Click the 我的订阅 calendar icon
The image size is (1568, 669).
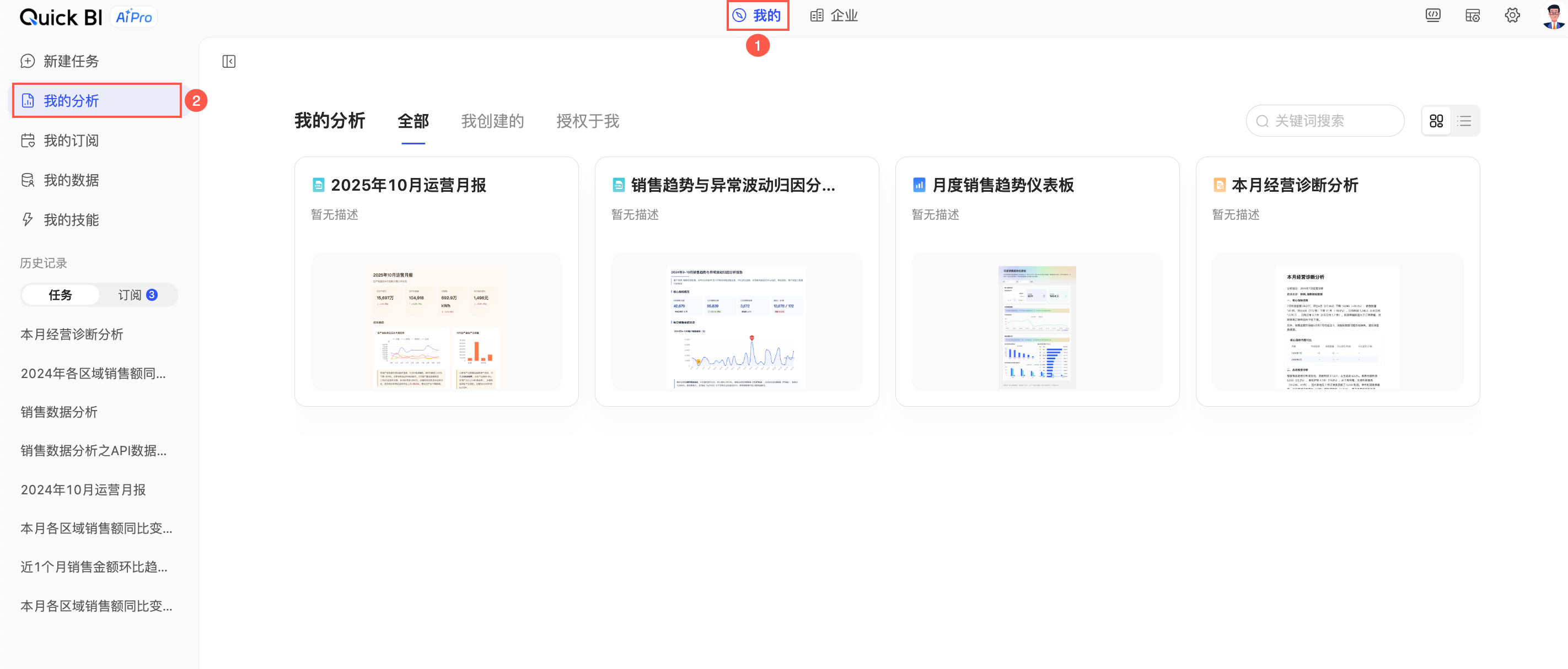click(x=28, y=141)
